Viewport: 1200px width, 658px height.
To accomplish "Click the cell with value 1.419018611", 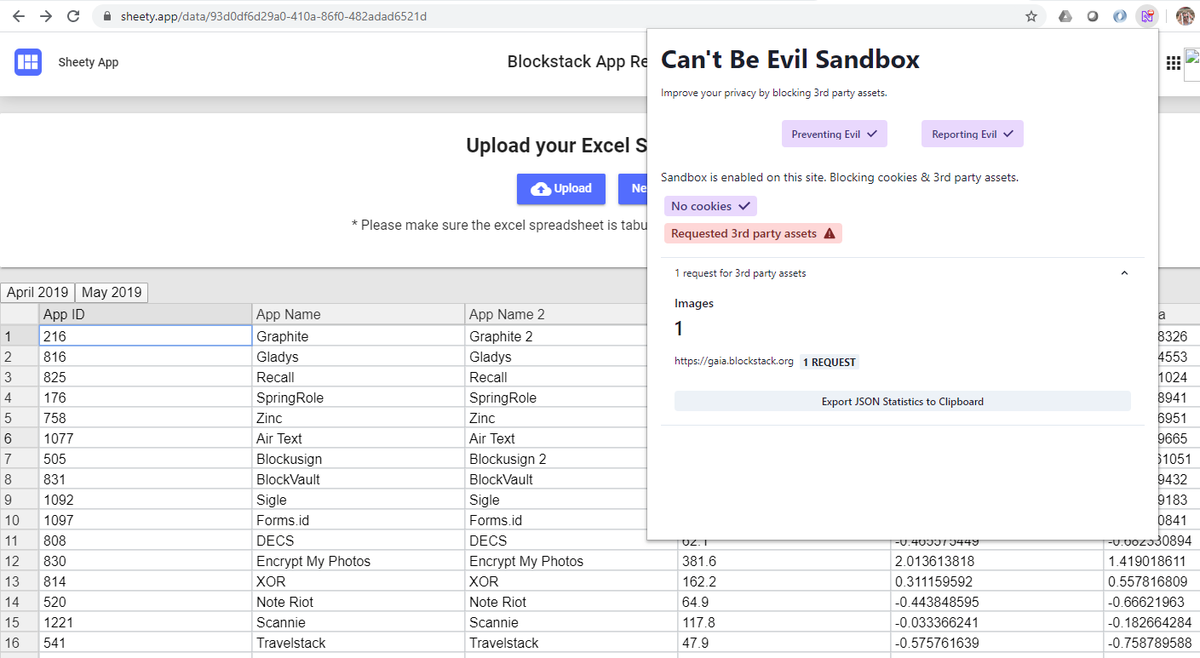I will click(x=1152, y=561).
